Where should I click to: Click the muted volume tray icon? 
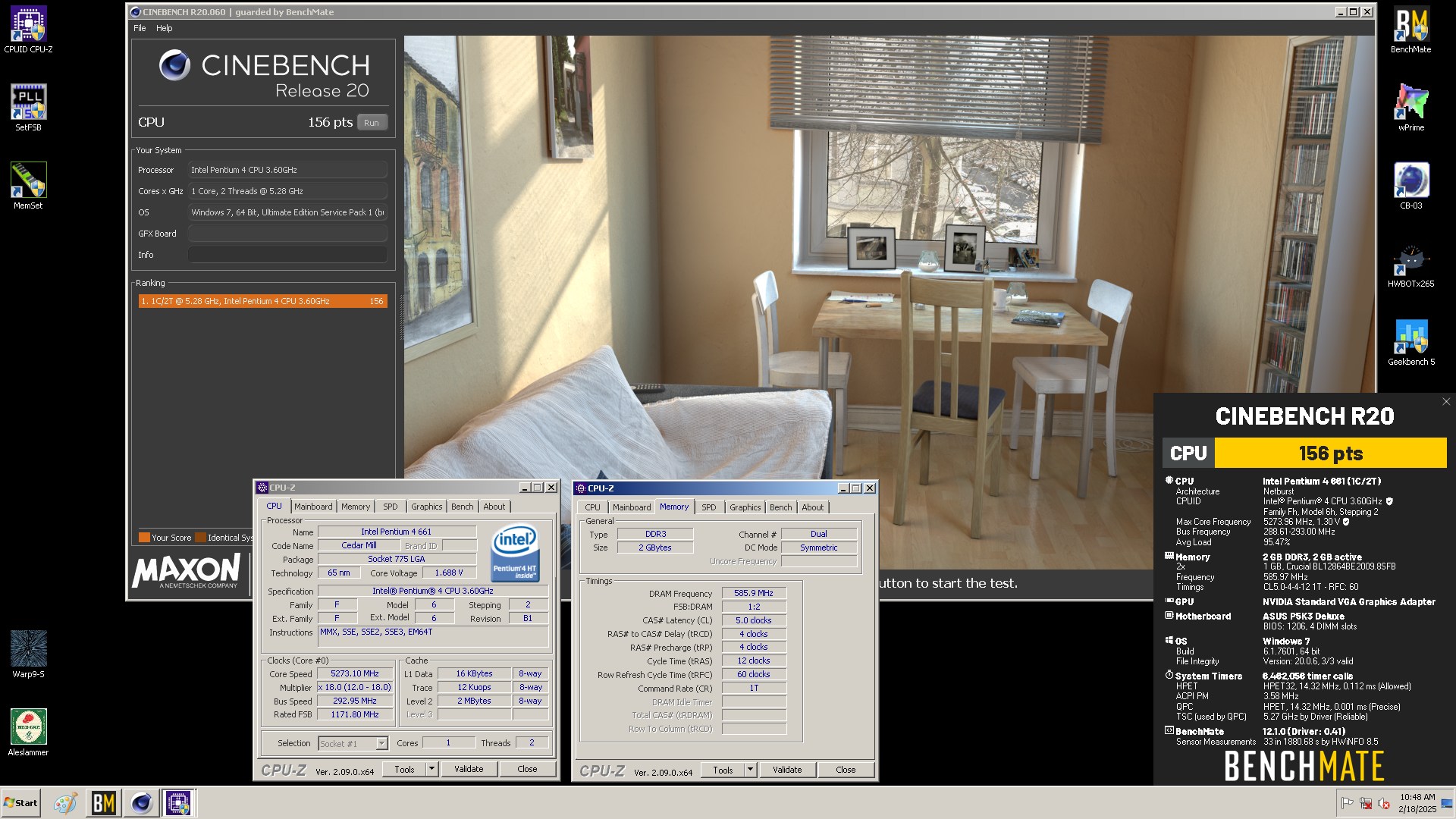tap(1384, 803)
